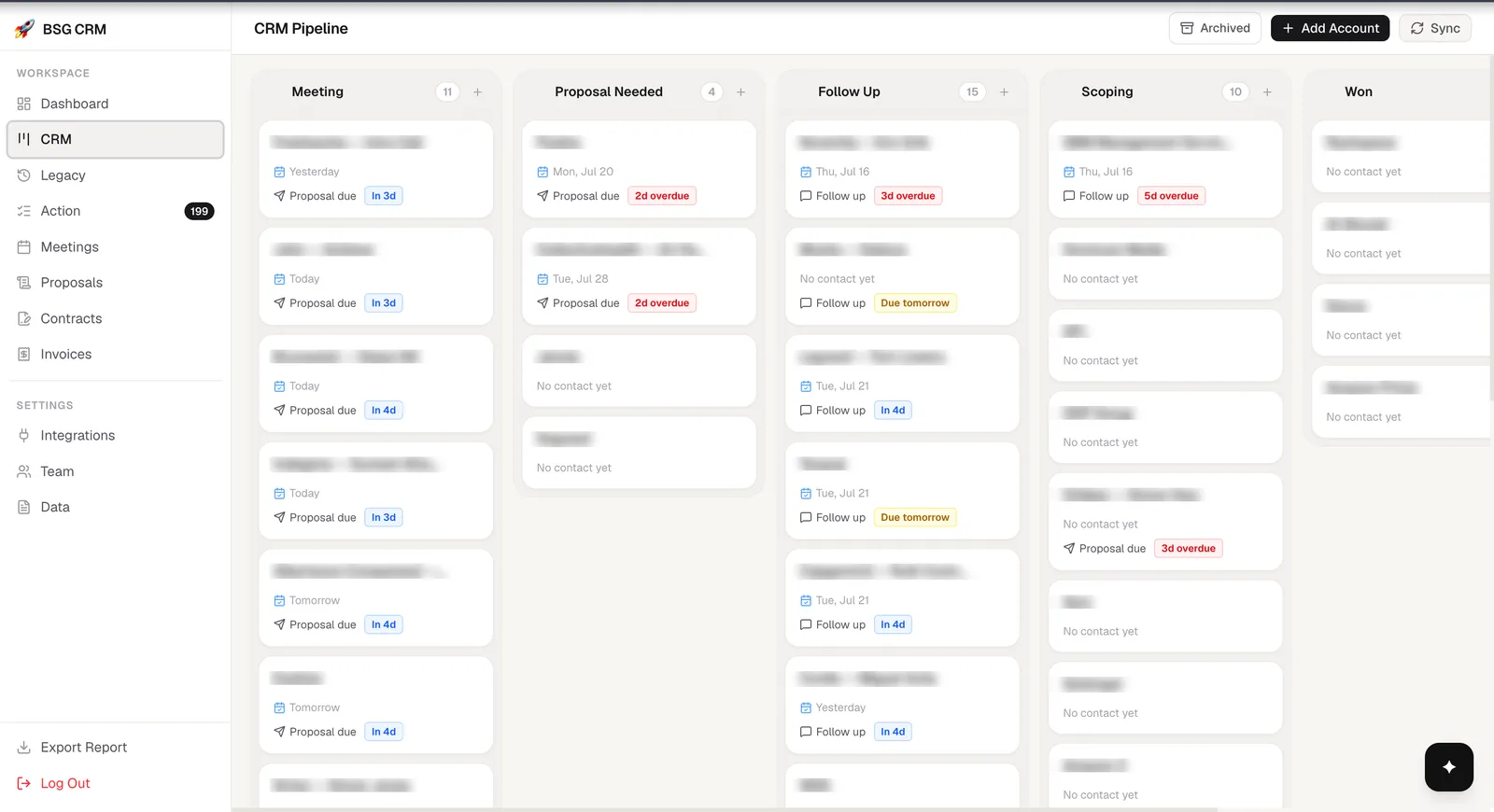Sync the CRM pipeline
Screen dimensions: 1494x812
pos(1435,28)
